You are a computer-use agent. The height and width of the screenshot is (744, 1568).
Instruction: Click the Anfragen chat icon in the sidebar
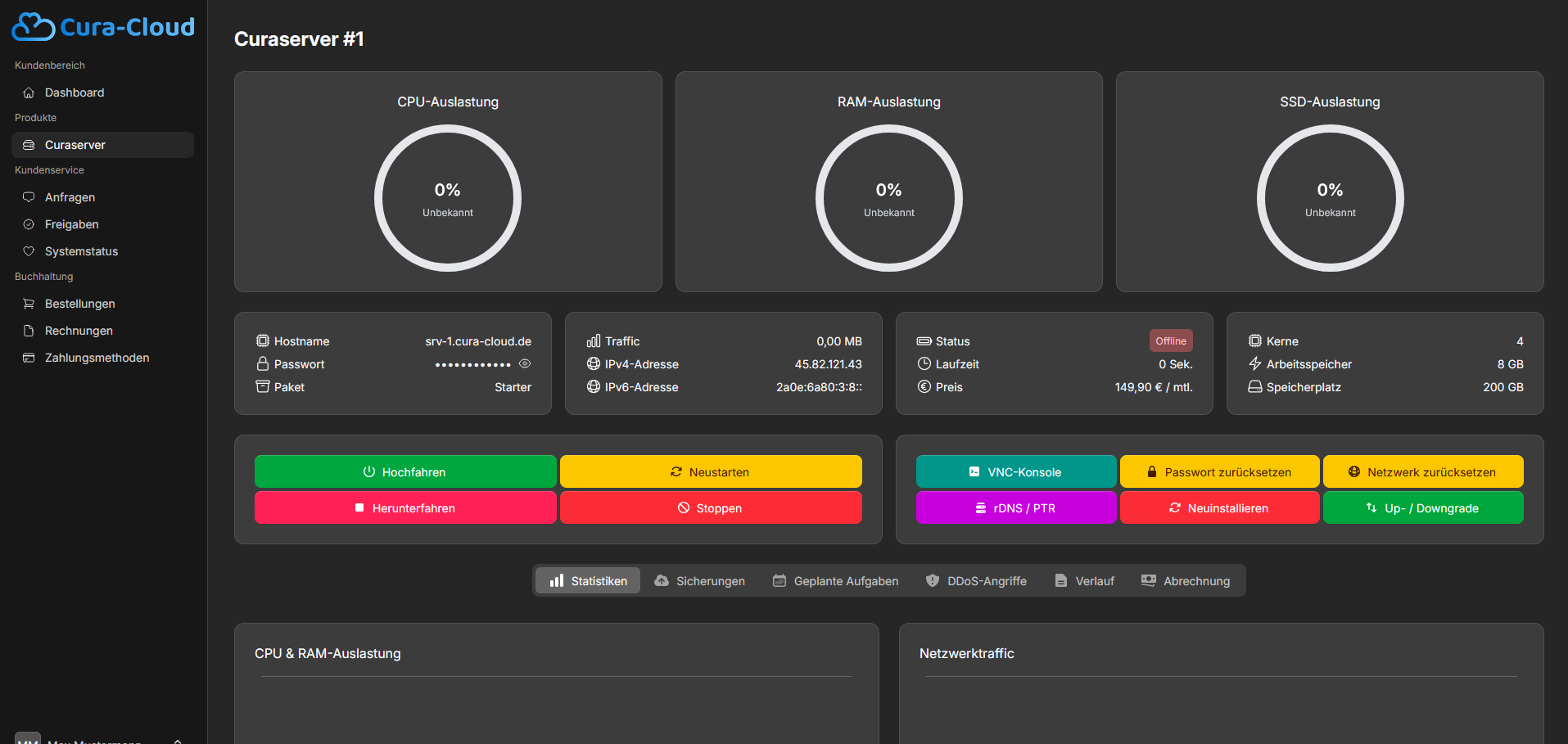tap(29, 197)
